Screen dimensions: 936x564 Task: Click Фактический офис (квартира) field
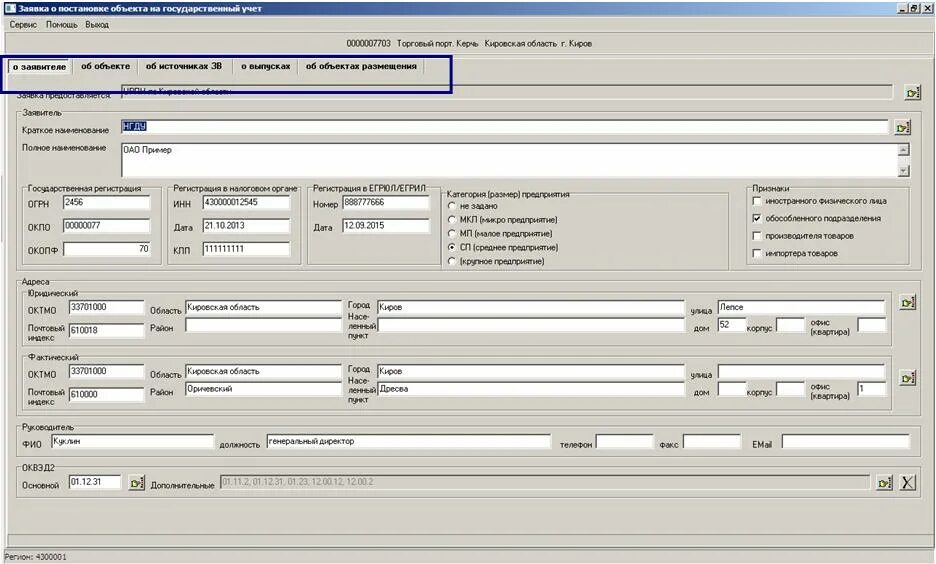coord(872,389)
